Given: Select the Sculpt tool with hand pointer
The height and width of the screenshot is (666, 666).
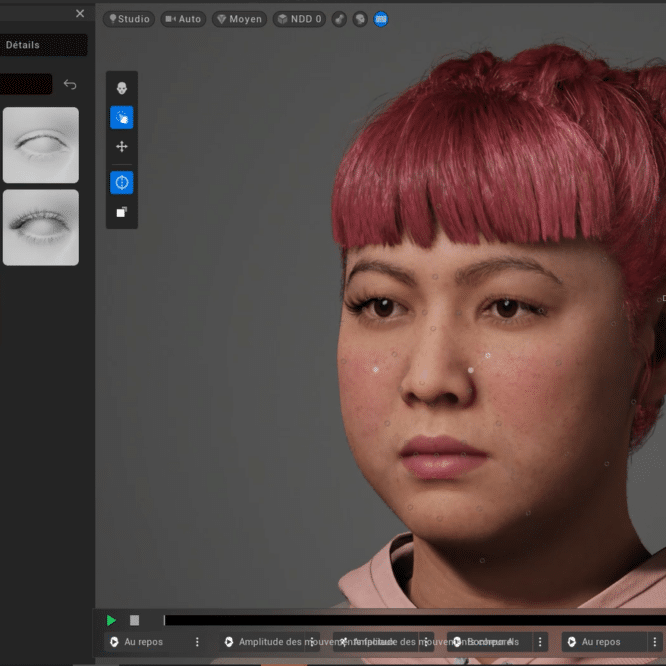Looking at the screenshot, I should [x=122, y=117].
